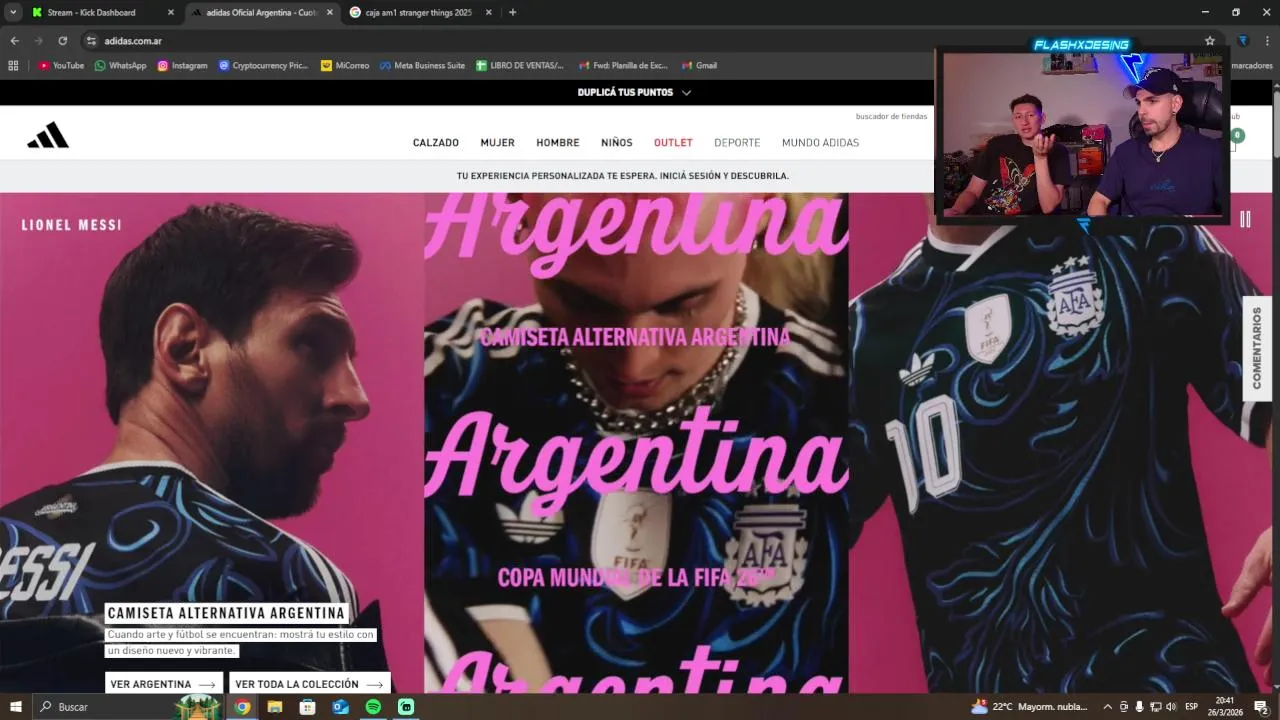The image size is (1280, 720).
Task: Open the tab search dropdown arrow
Action: tap(13, 12)
